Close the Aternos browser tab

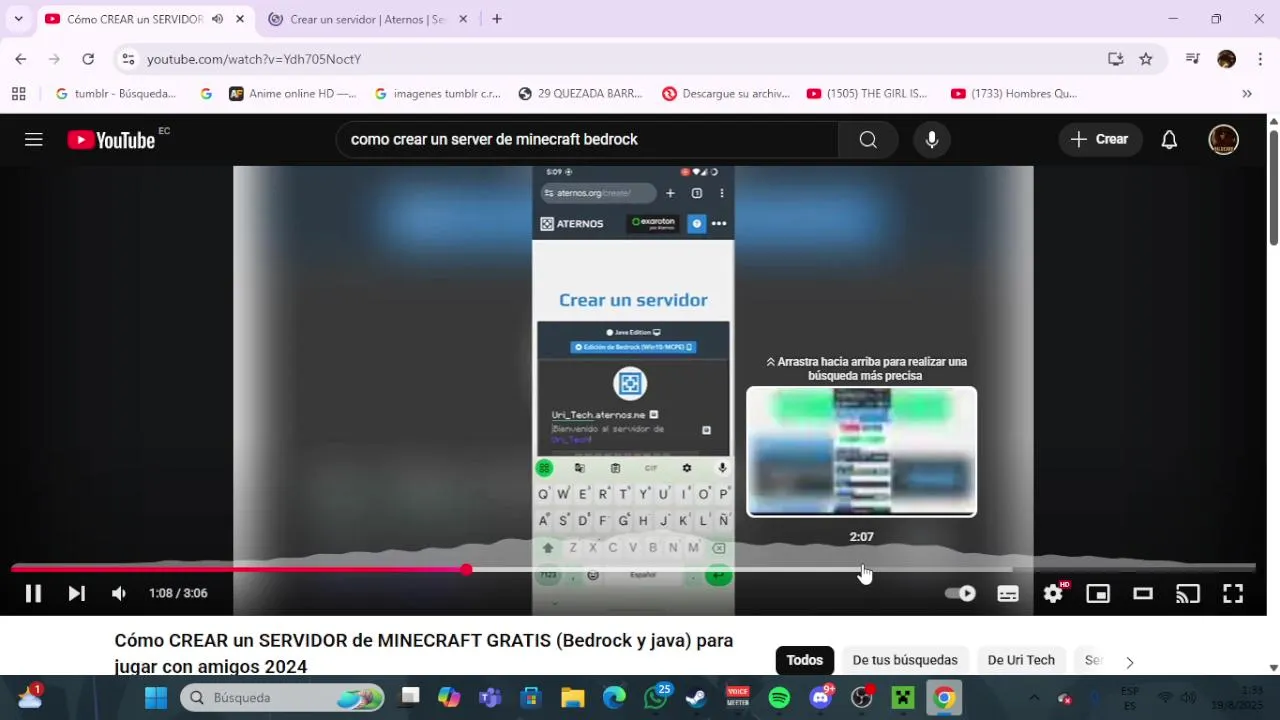coord(463,19)
